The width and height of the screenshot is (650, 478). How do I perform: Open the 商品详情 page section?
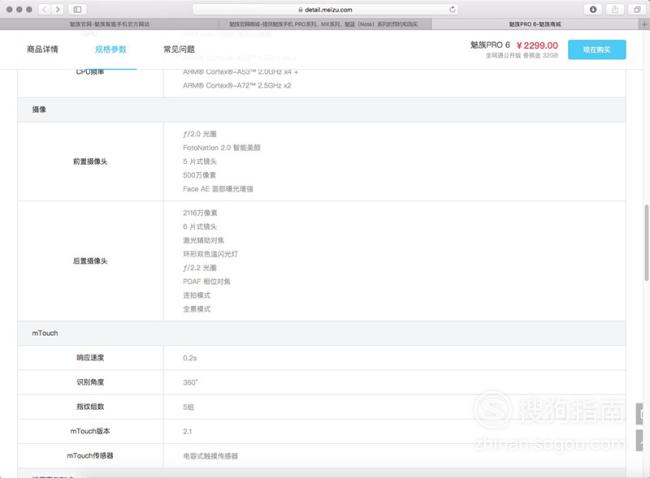[x=42, y=49]
